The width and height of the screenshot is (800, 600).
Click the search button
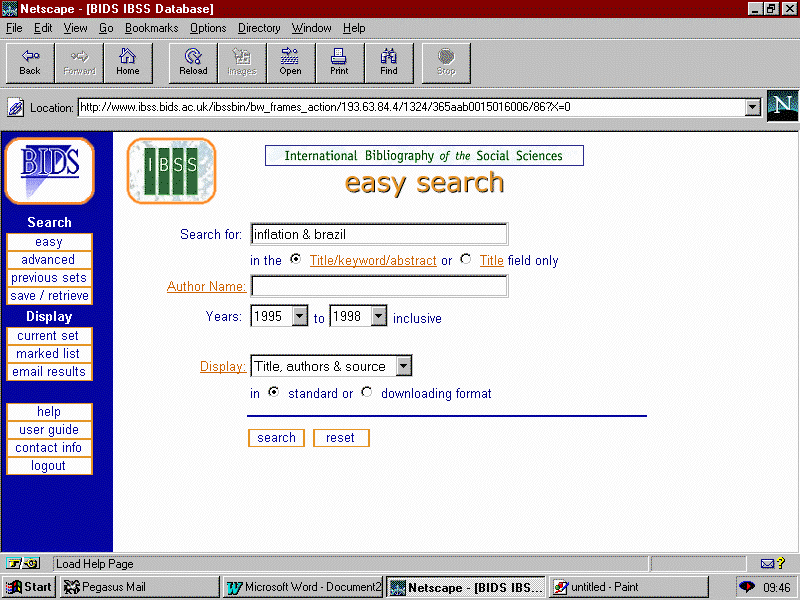[x=277, y=438]
